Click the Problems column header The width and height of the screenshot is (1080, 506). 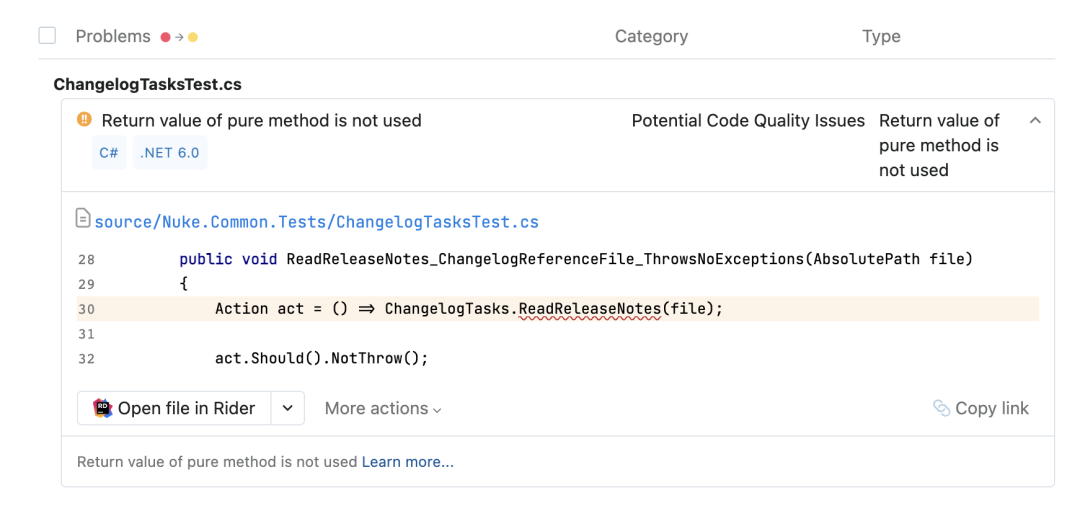coord(113,36)
